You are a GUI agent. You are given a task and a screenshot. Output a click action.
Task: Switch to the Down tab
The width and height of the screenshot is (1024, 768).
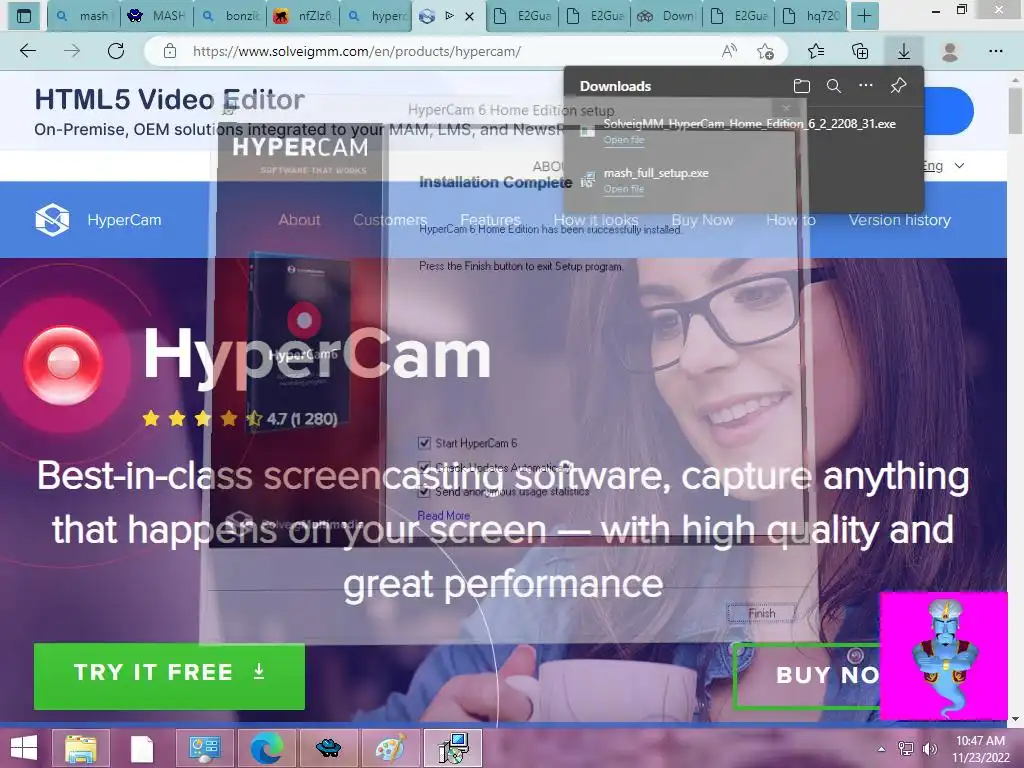point(667,16)
